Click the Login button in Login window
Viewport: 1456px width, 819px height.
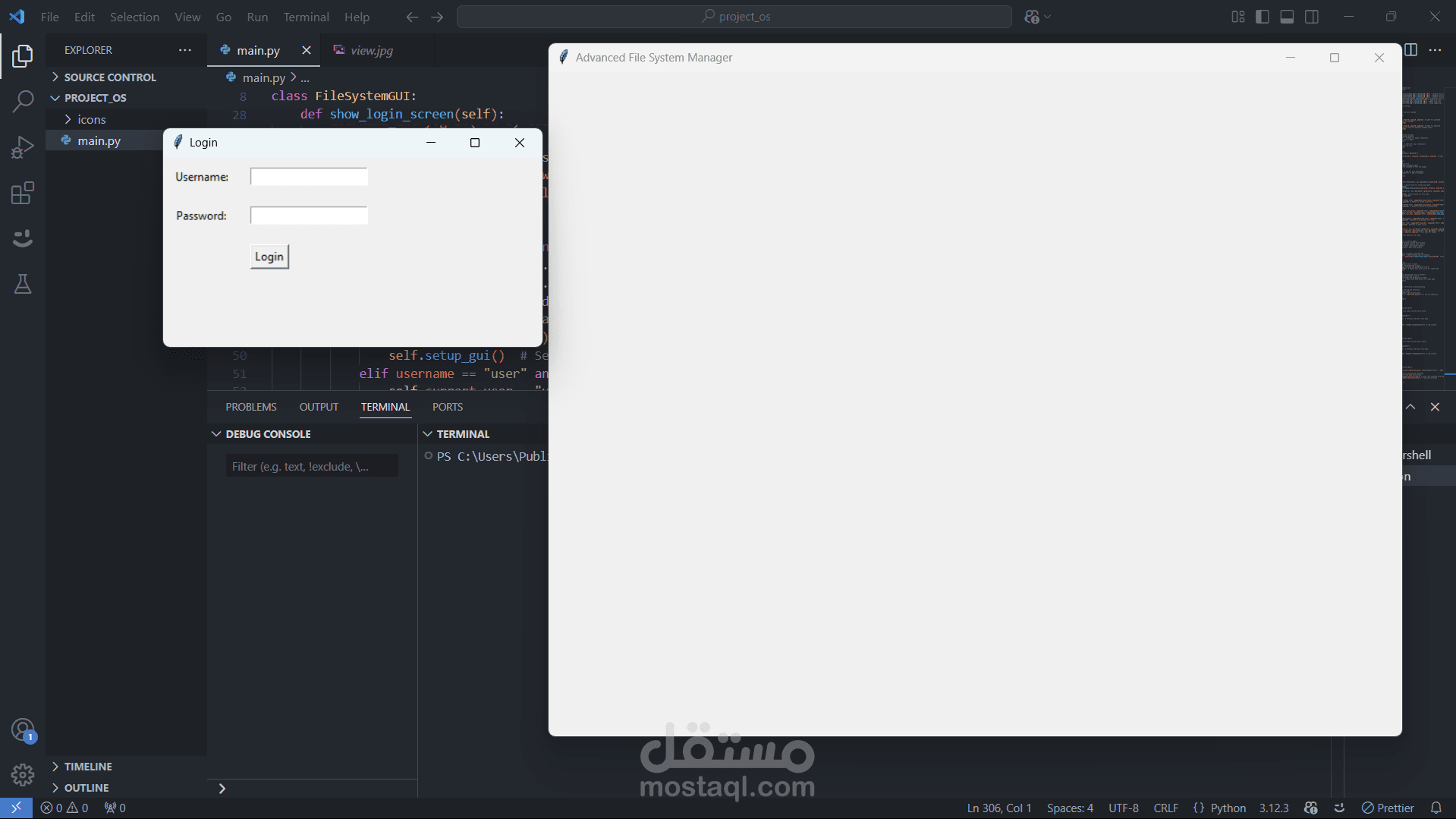coord(269,257)
